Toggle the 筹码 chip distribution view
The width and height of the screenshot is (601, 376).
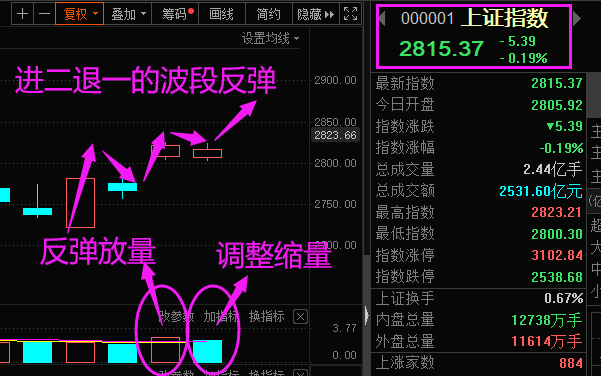(x=176, y=14)
